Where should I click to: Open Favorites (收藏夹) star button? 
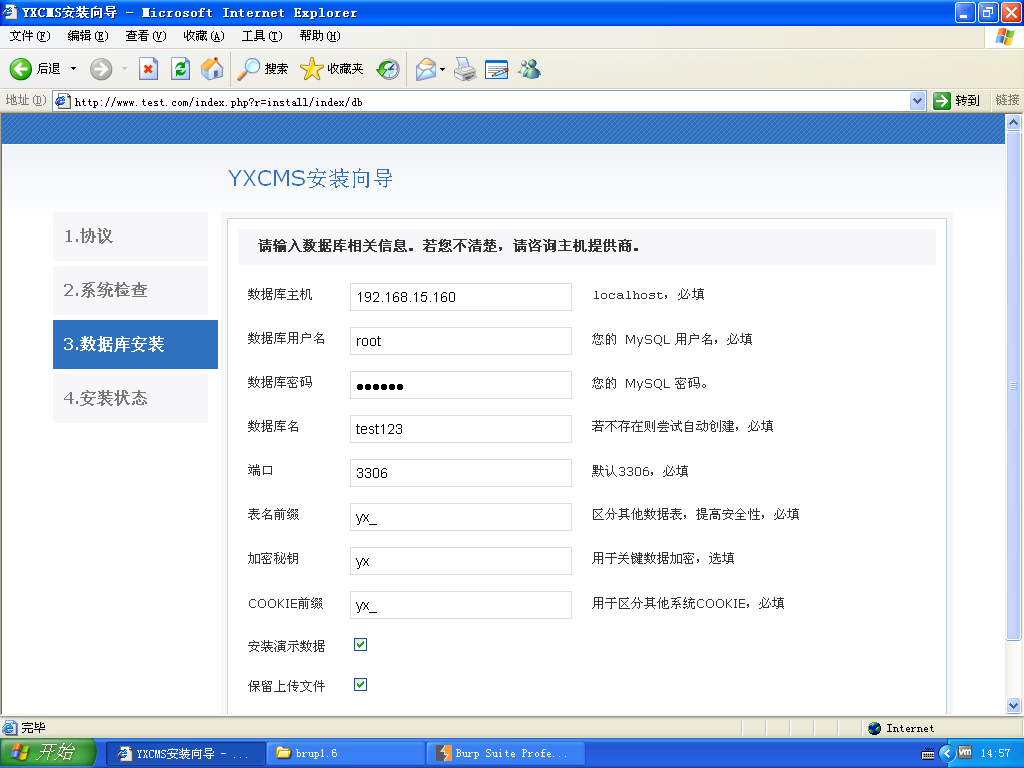(x=332, y=69)
